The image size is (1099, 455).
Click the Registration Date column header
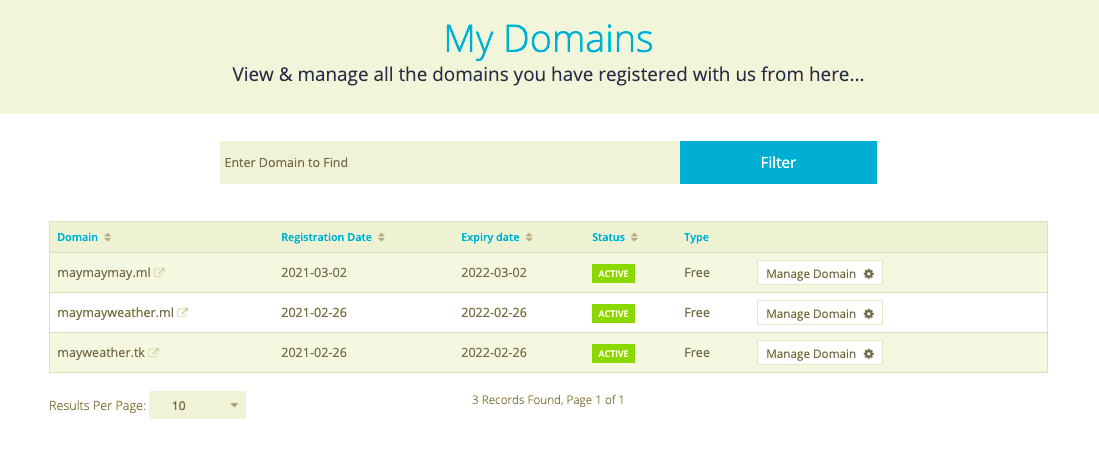pyautogui.click(x=326, y=237)
